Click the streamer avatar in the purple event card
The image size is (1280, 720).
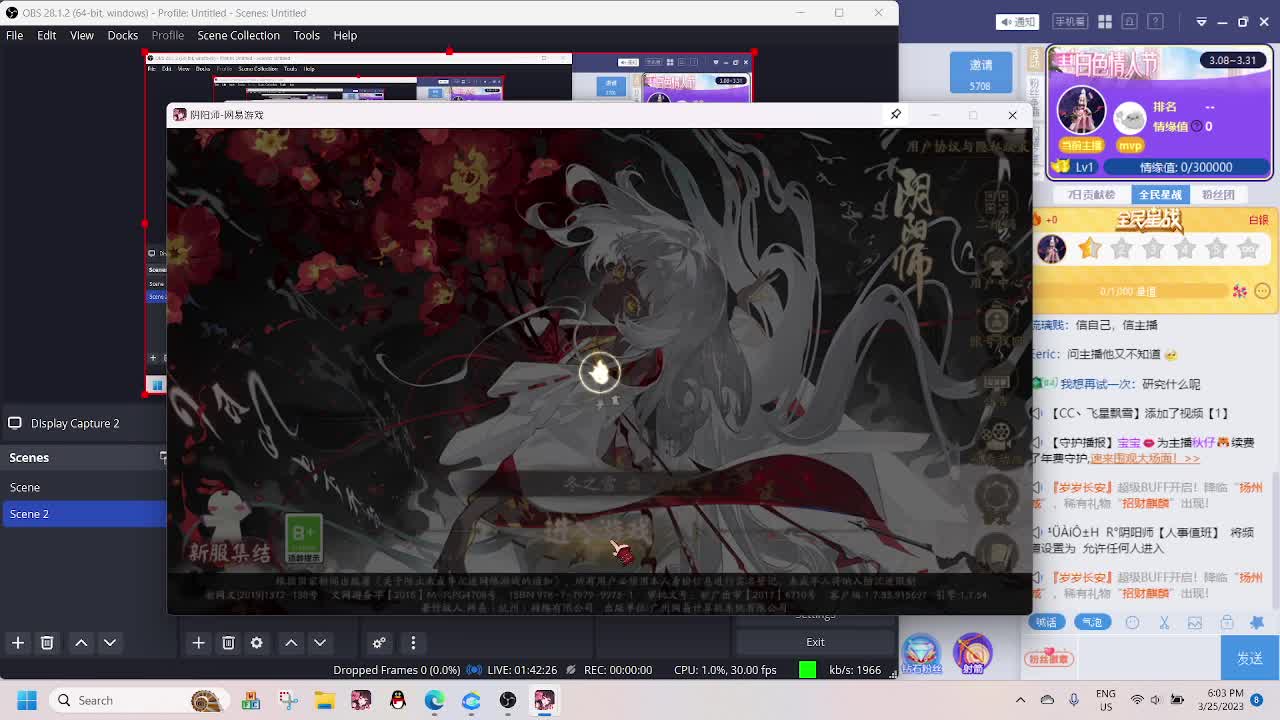pos(1081,110)
